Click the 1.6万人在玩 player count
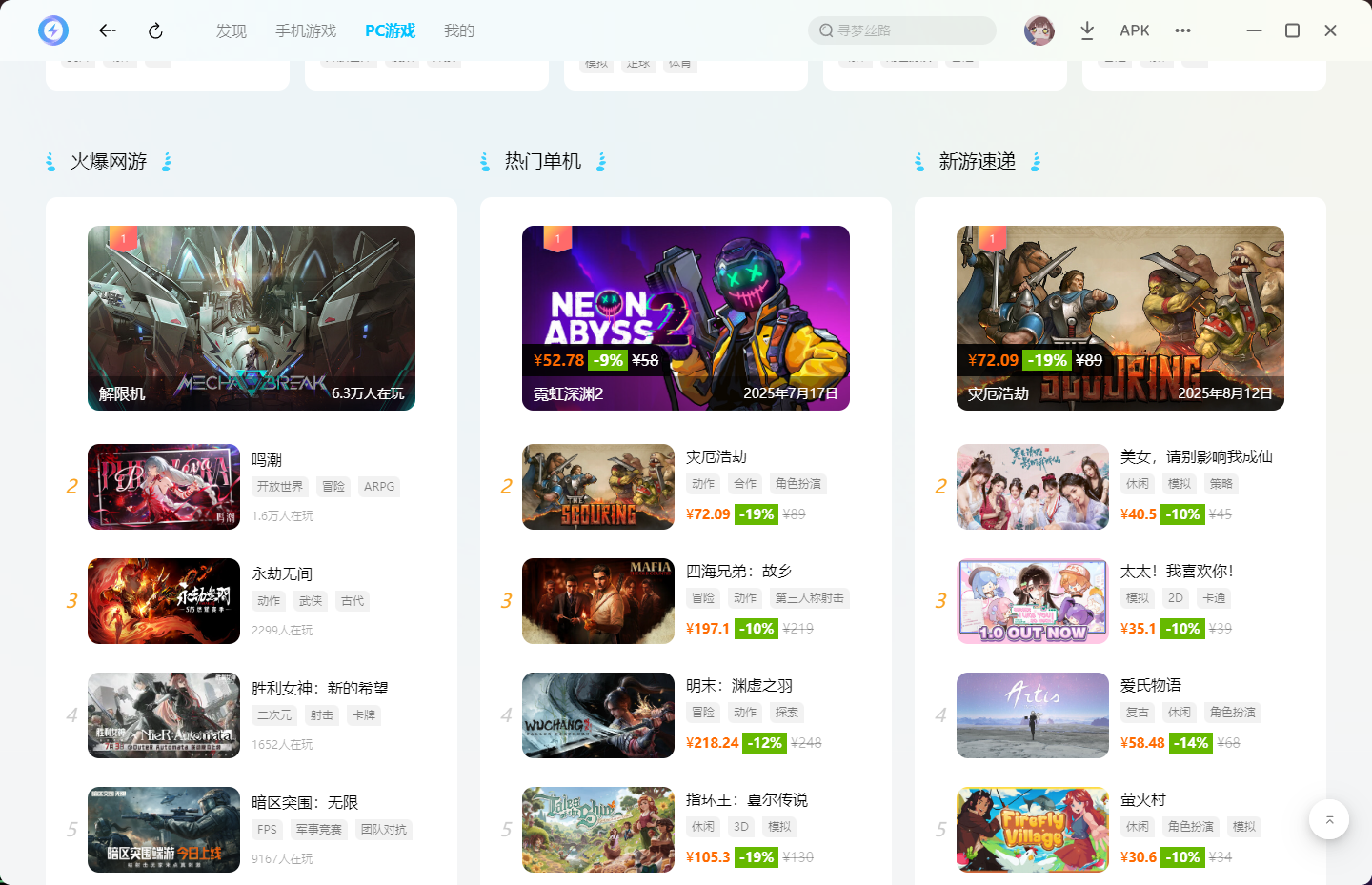This screenshot has height=885, width=1372. (x=282, y=516)
